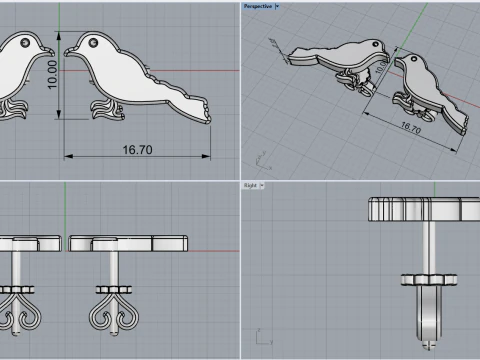Select the heart-shaped clasp under the full bird in bottom-left view

(114, 311)
